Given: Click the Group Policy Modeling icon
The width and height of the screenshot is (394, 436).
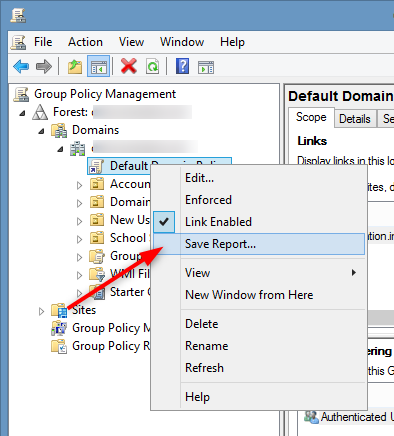Looking at the screenshot, I should pos(59,328).
